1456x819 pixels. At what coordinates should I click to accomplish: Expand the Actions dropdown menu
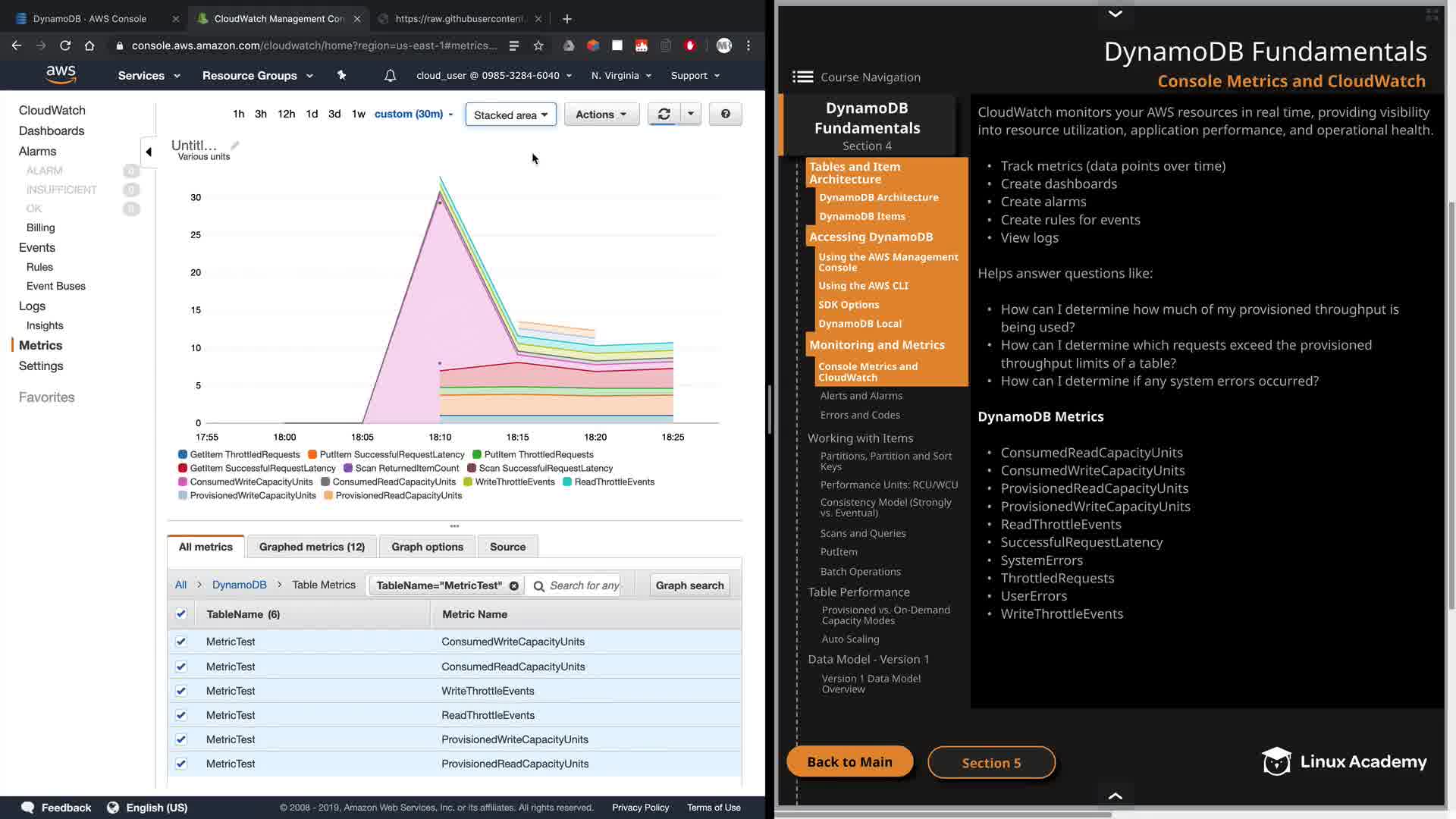[x=601, y=115]
